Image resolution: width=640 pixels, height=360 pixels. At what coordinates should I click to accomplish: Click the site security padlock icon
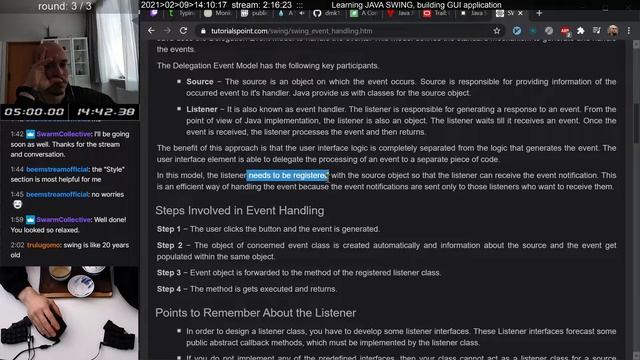click(x=203, y=31)
